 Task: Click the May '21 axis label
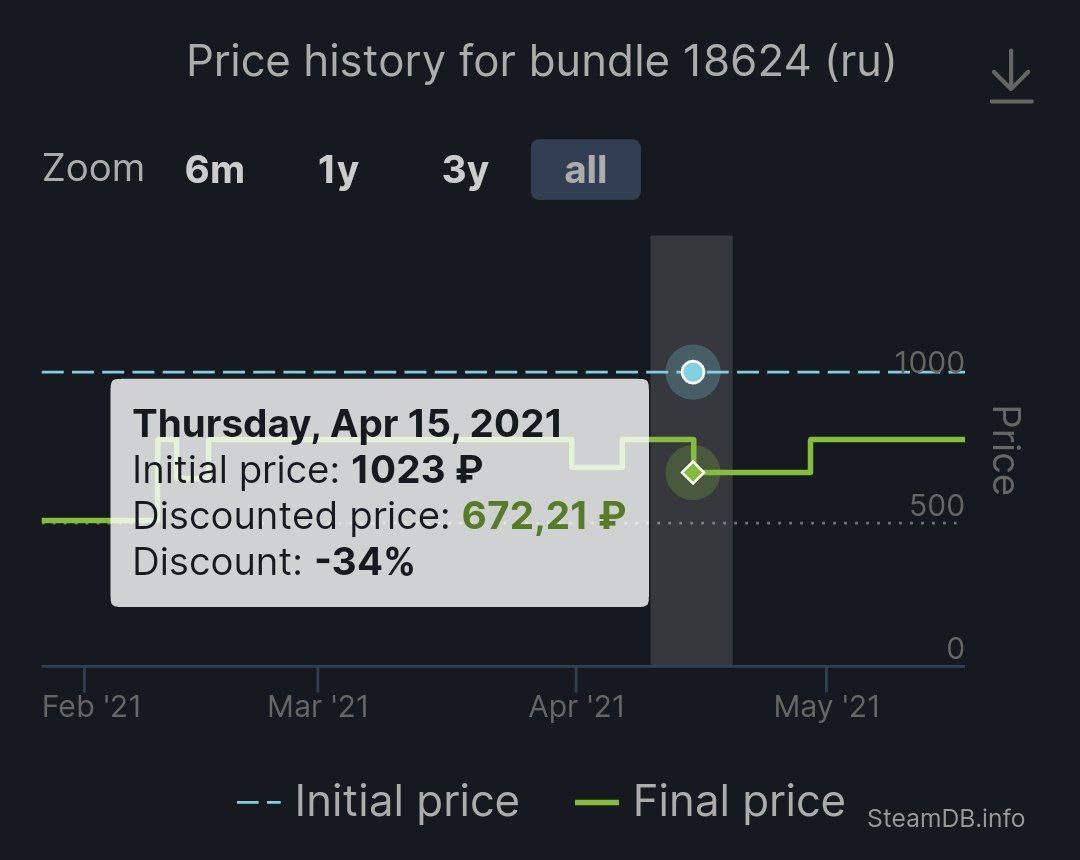tap(827, 706)
